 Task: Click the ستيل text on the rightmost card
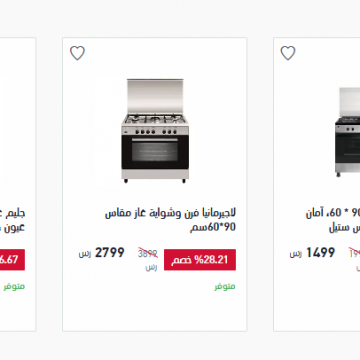click(335, 228)
